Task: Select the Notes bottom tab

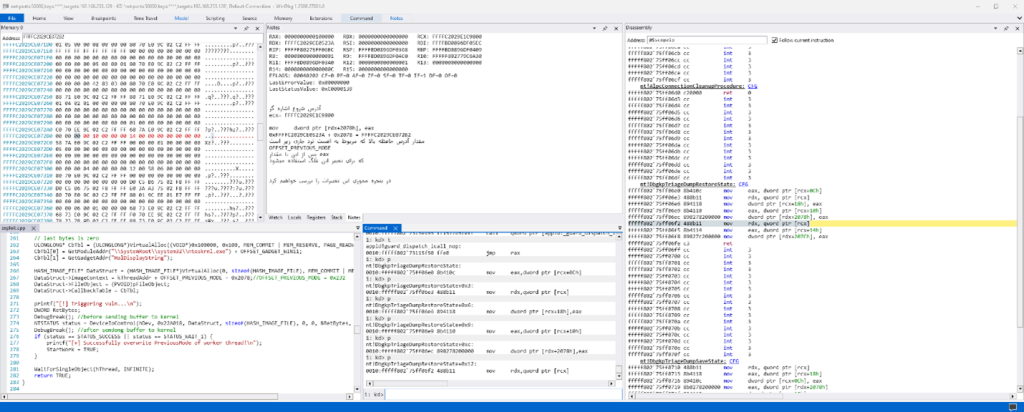Action: coord(353,217)
